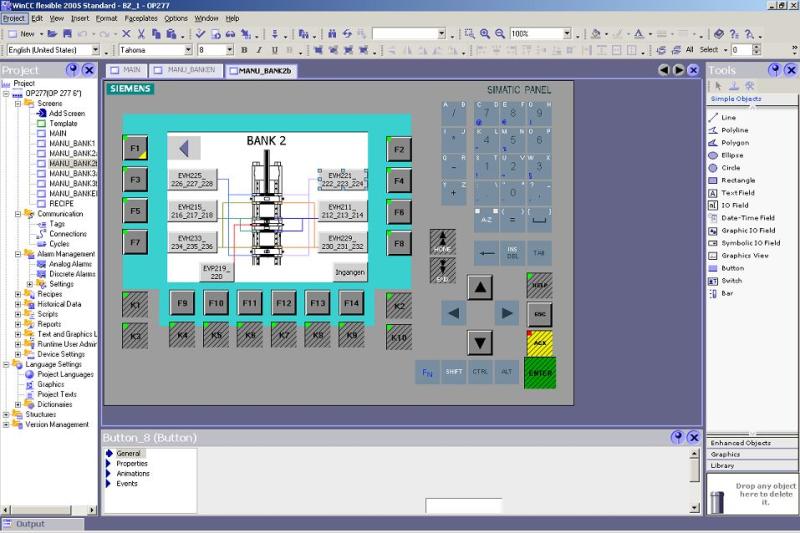Click the Save icon in toolbar

pos(67,34)
